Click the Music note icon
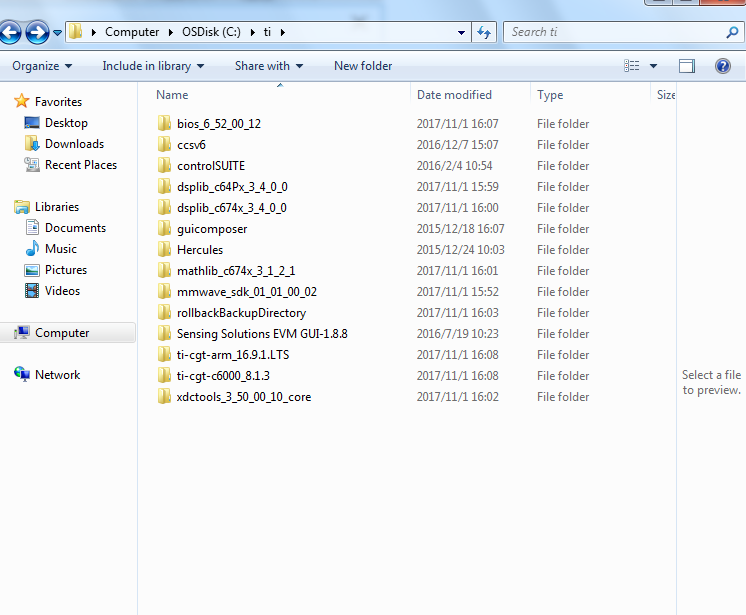Screen dimensions: 746x615 coord(32,248)
